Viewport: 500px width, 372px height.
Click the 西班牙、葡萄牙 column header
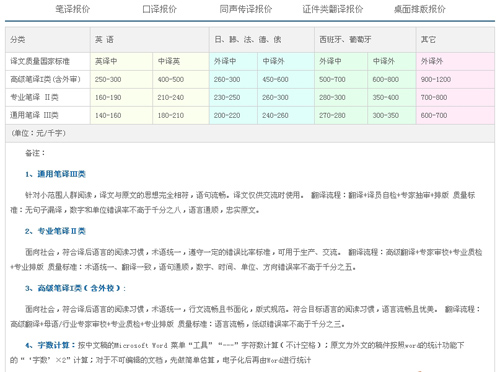pos(365,40)
